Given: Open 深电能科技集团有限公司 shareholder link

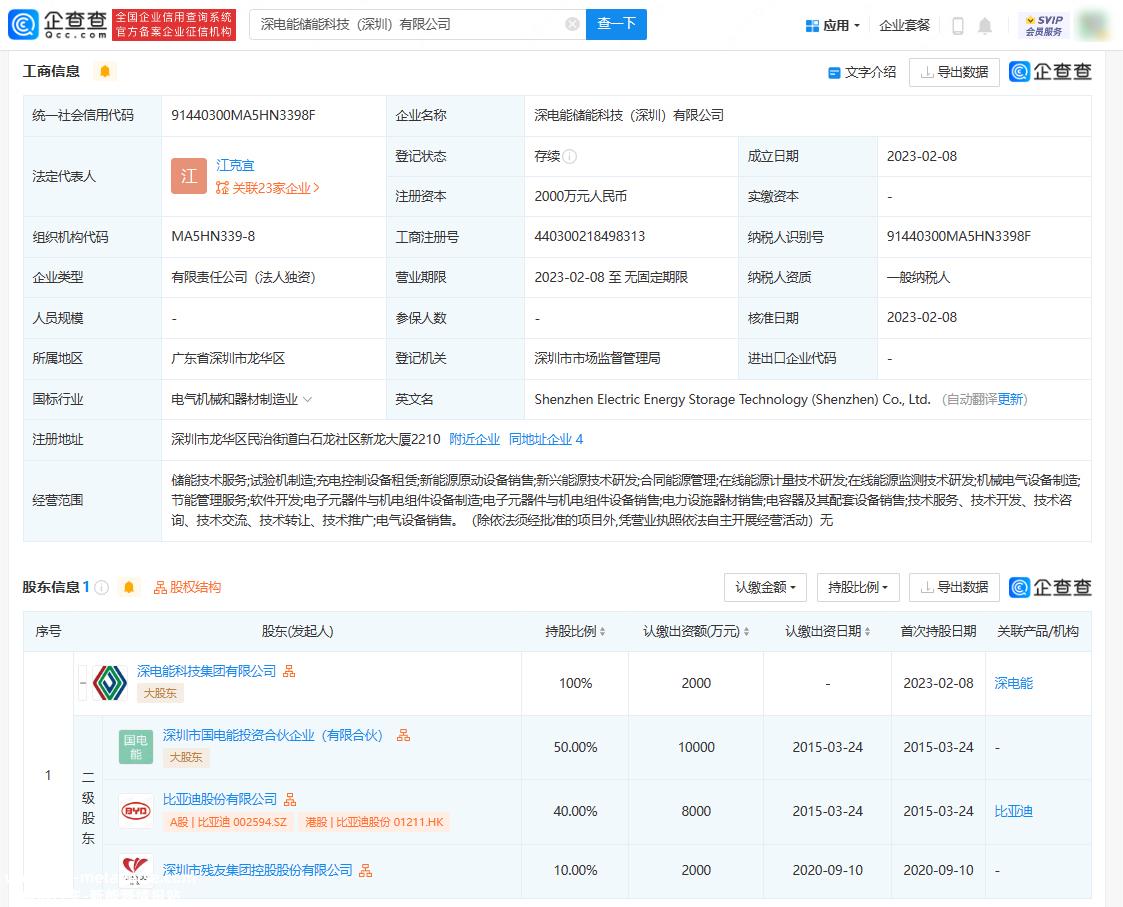Looking at the screenshot, I should coord(206,671).
